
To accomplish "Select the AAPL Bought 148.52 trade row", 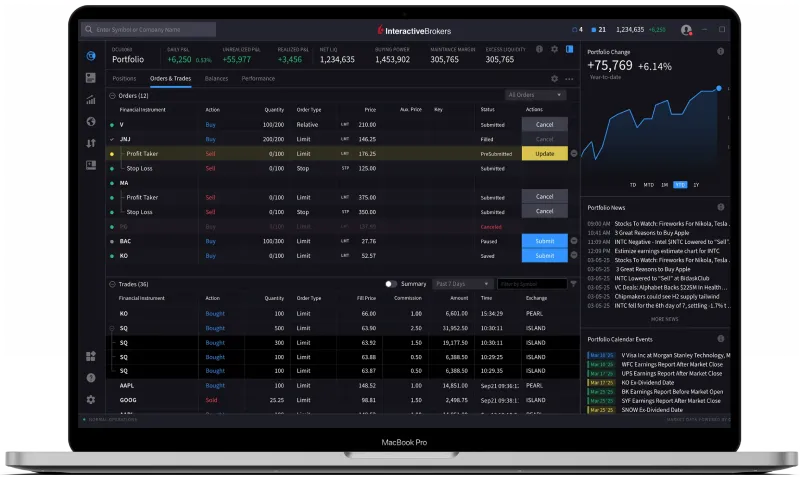I will point(343,386).
